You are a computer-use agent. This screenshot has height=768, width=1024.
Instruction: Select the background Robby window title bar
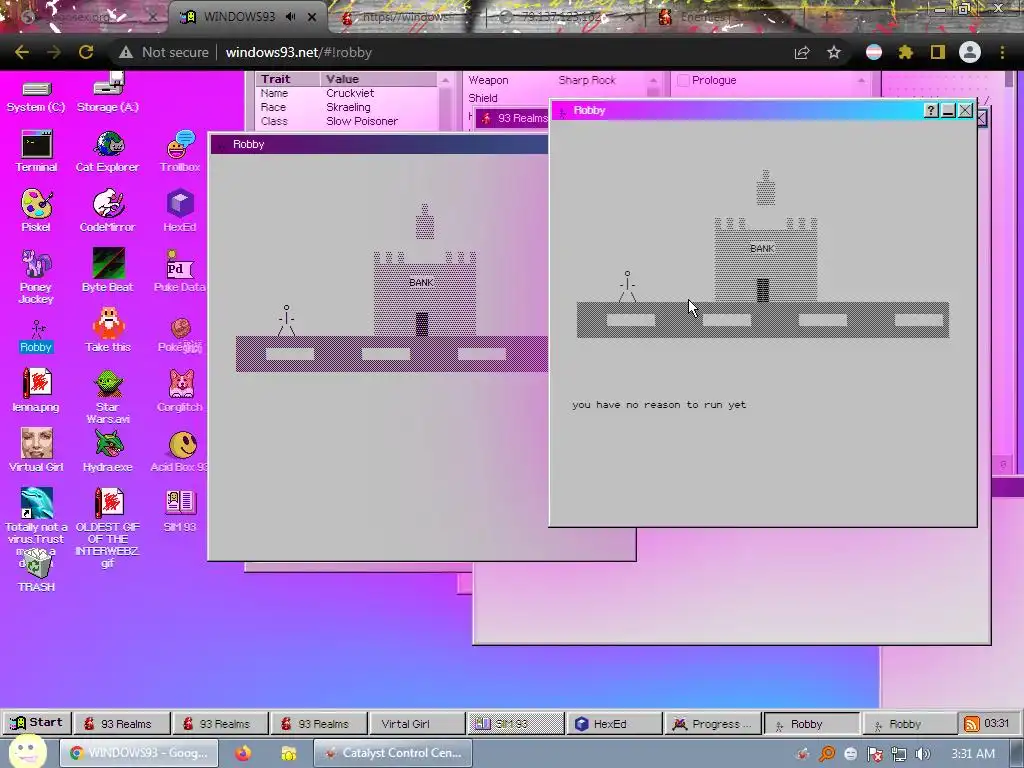point(379,144)
